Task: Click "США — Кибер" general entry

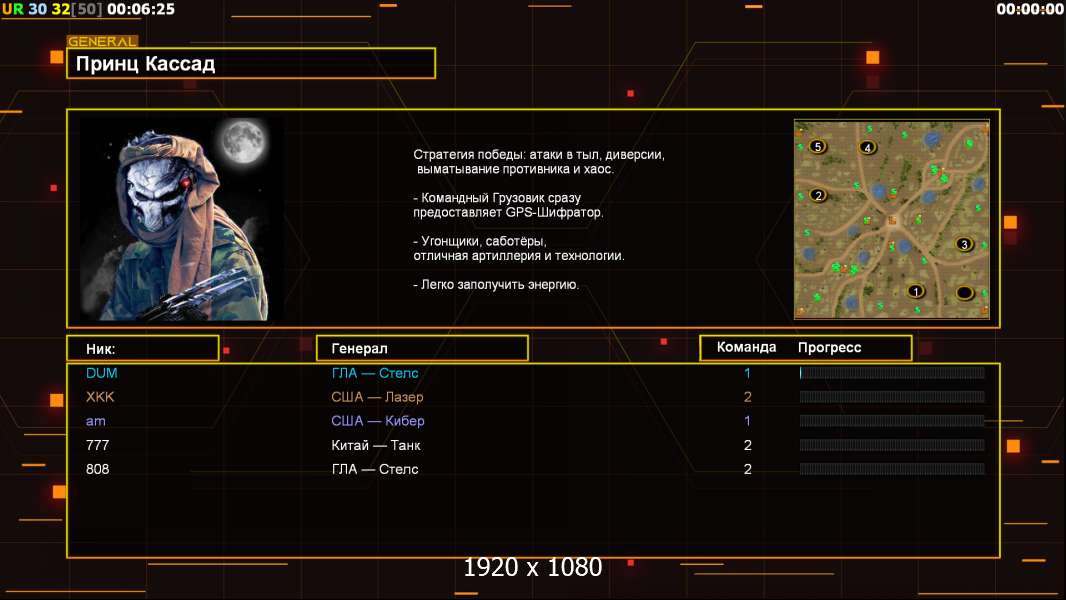Action: [378, 421]
